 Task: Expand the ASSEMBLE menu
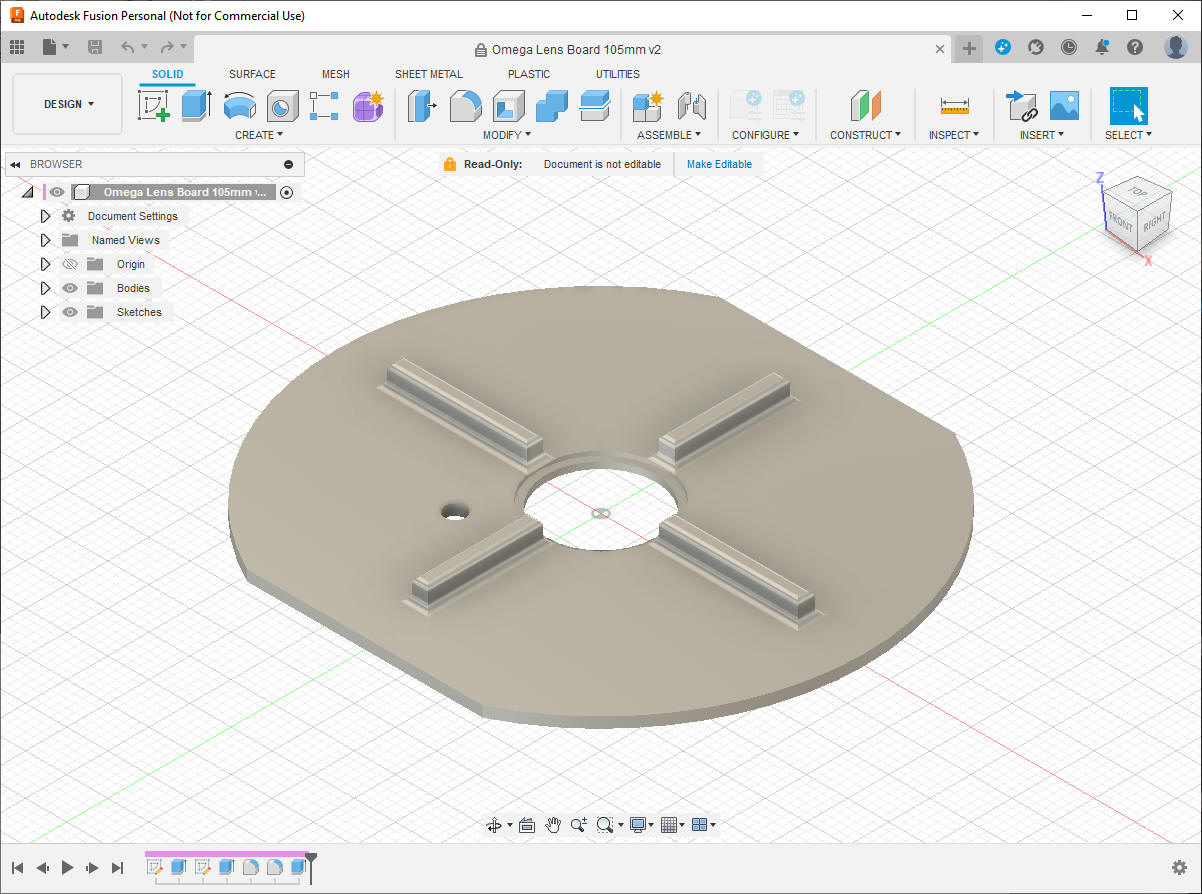click(x=669, y=135)
